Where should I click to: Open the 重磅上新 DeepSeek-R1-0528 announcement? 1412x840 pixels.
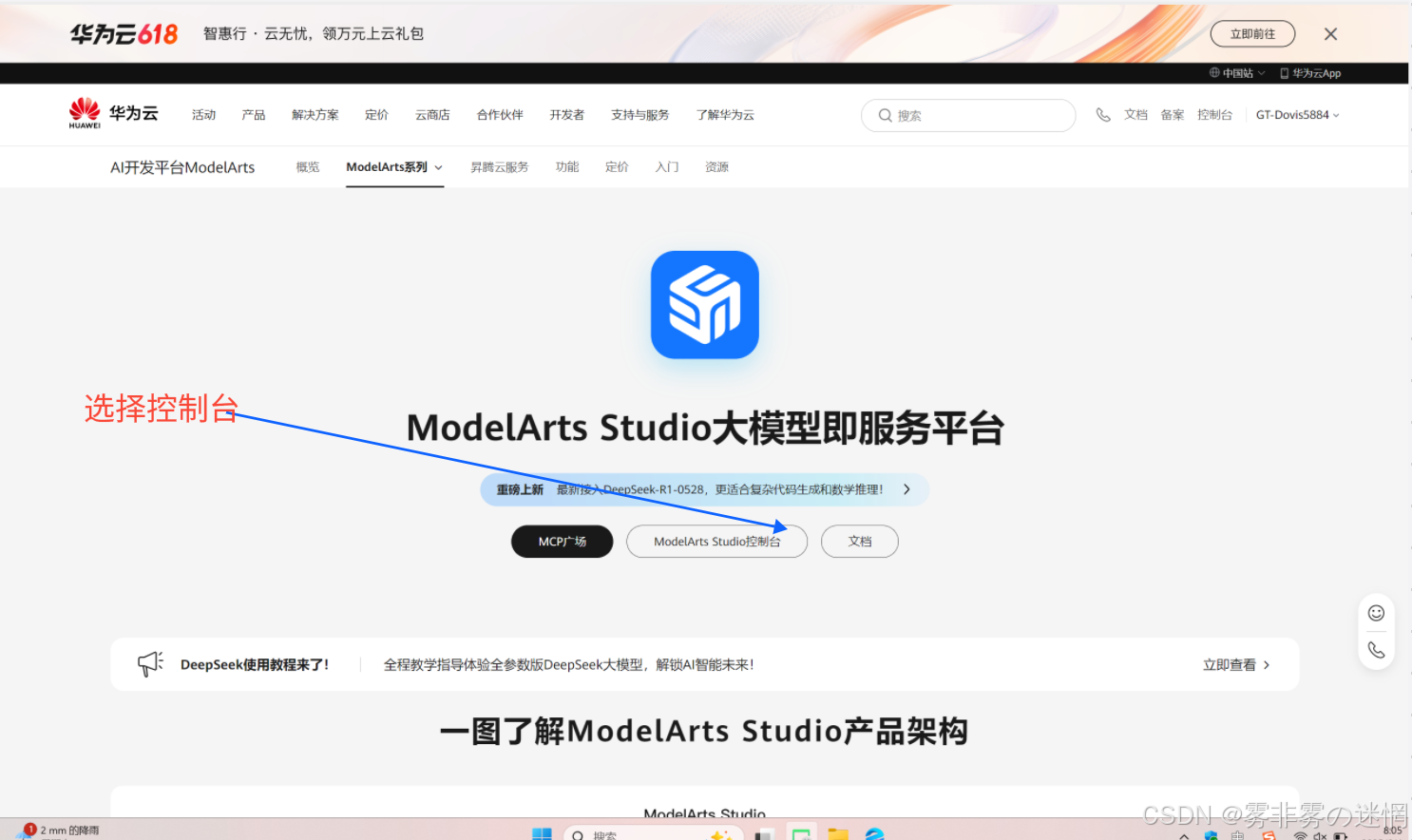pyautogui.click(x=704, y=489)
